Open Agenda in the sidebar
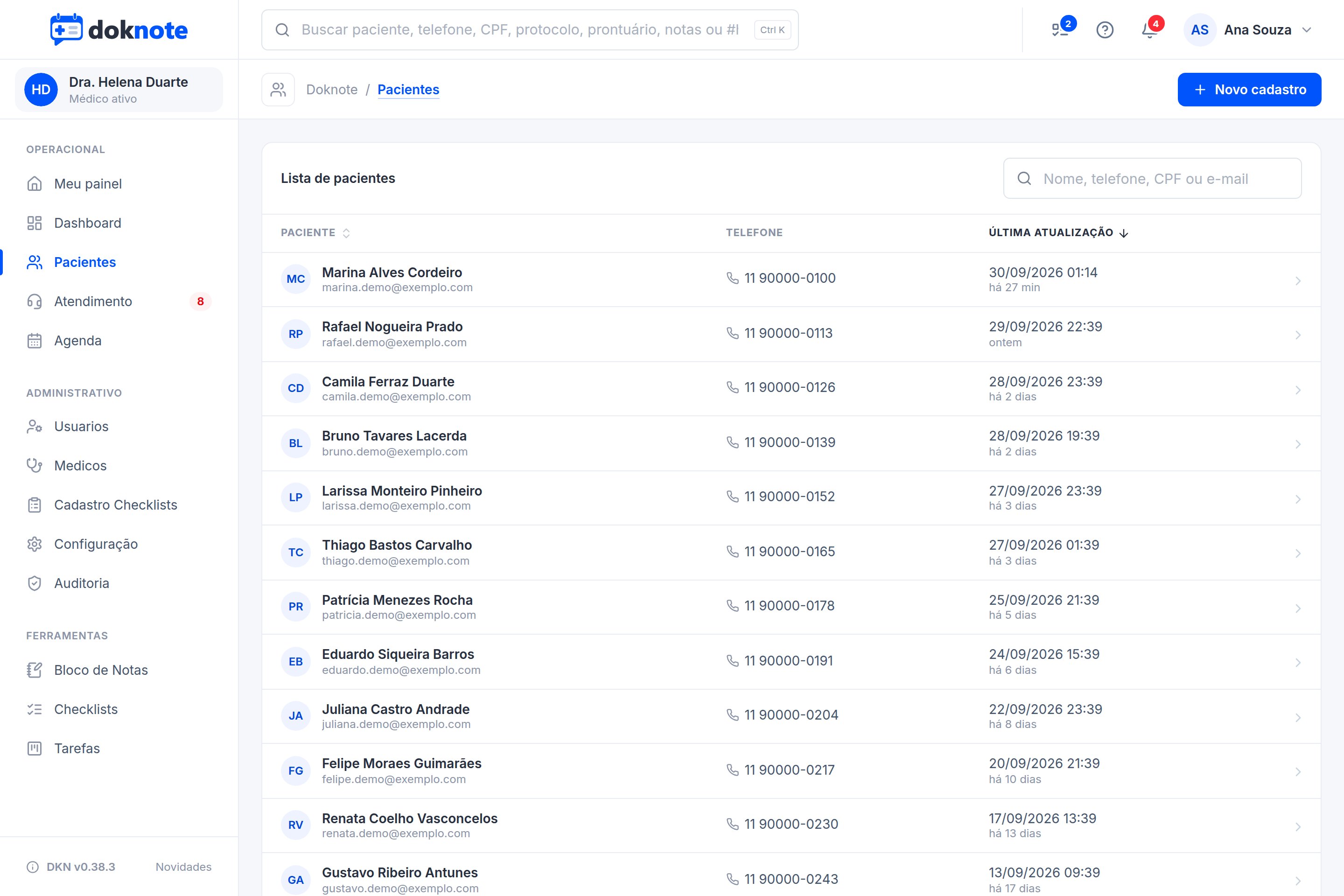 pos(119,341)
